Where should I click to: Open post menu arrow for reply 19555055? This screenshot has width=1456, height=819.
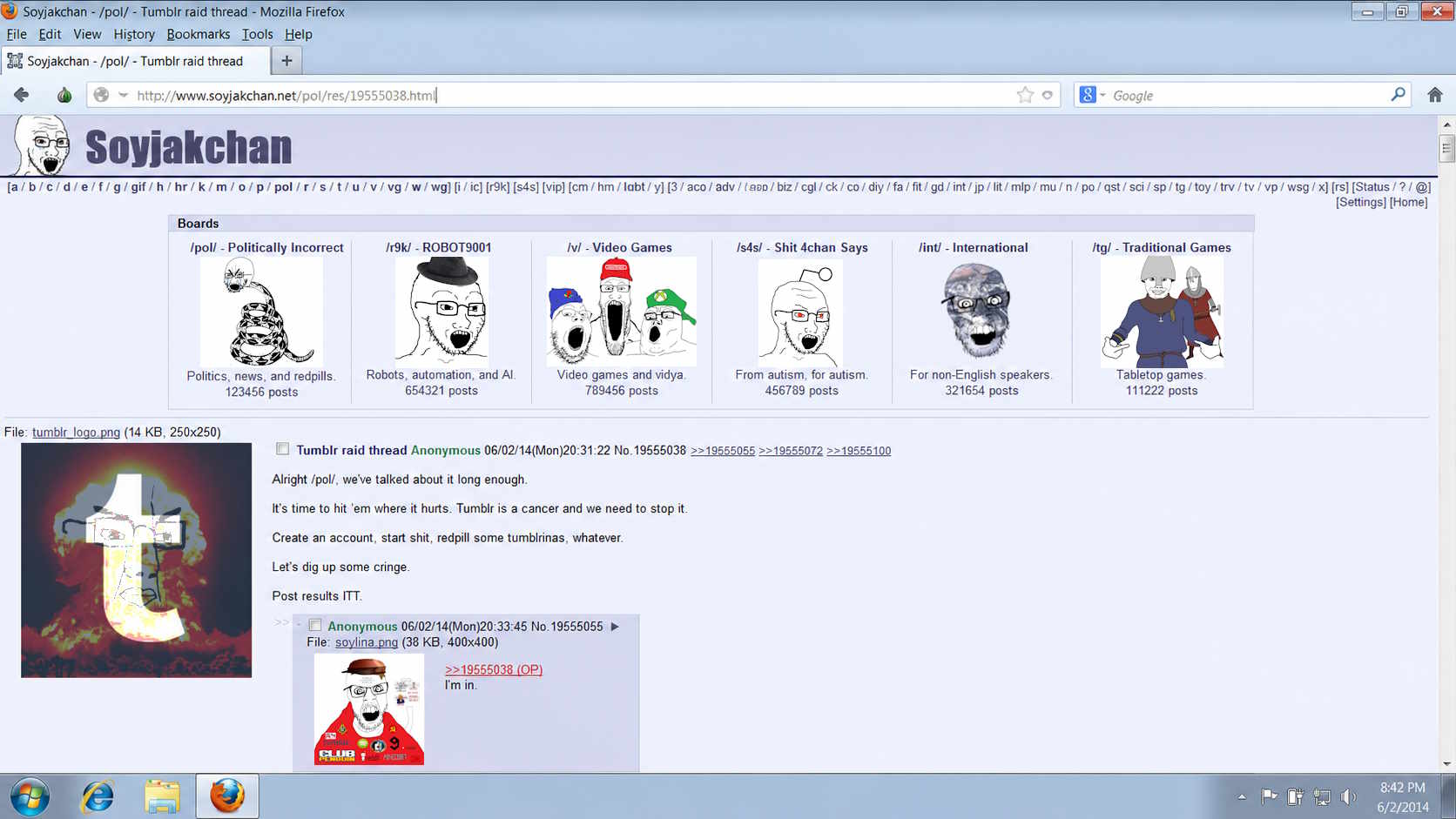[x=615, y=627]
